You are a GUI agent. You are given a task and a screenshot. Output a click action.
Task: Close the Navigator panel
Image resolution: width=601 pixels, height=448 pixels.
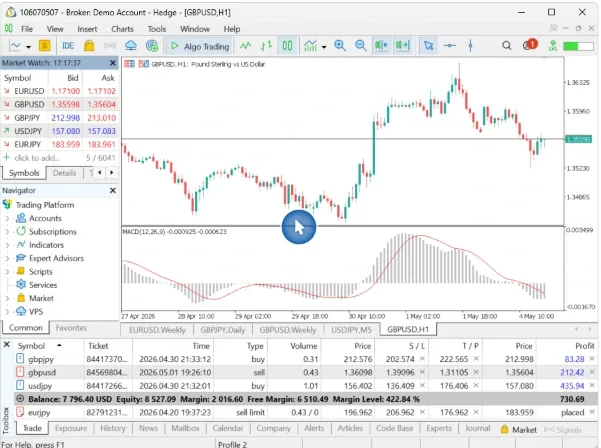click(113, 190)
